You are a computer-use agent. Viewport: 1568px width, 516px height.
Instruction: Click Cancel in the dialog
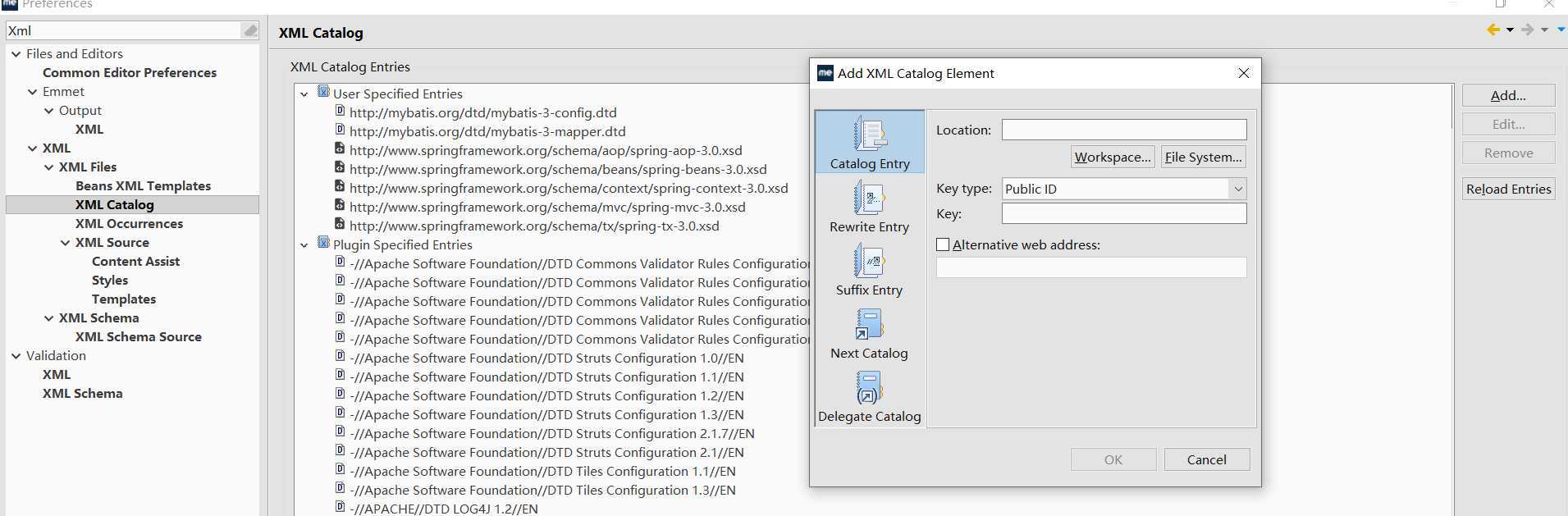(1207, 459)
